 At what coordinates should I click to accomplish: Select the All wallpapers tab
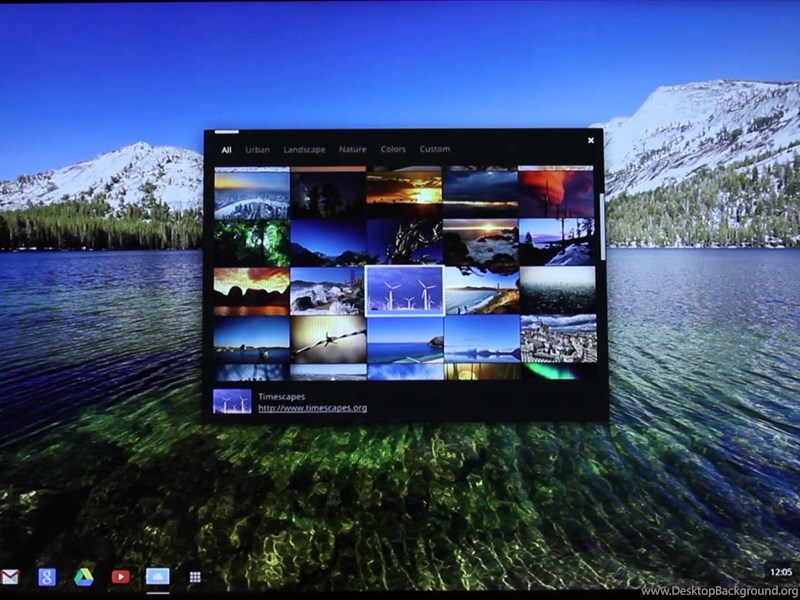click(x=227, y=150)
